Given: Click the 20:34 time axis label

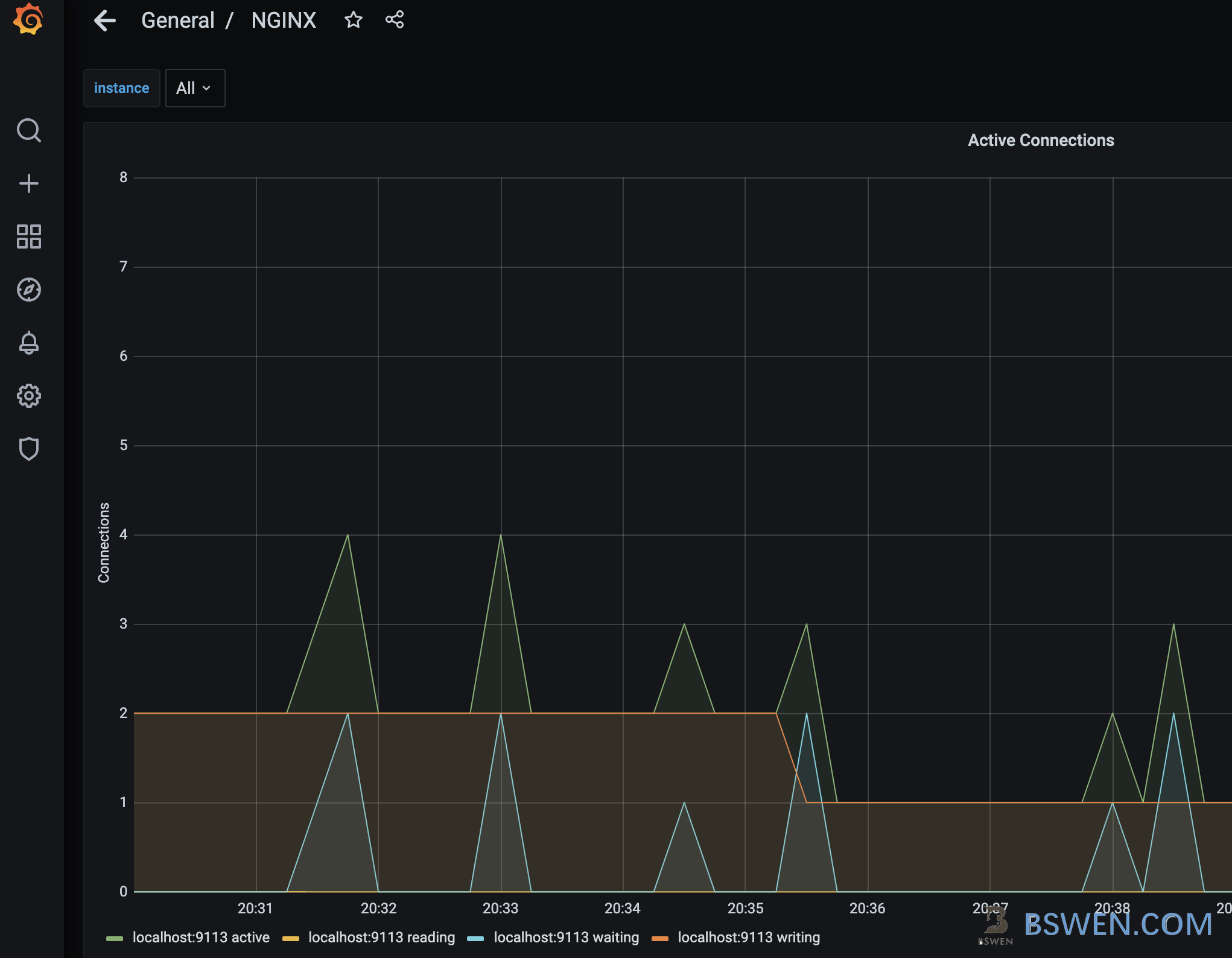Looking at the screenshot, I should coord(623,909).
